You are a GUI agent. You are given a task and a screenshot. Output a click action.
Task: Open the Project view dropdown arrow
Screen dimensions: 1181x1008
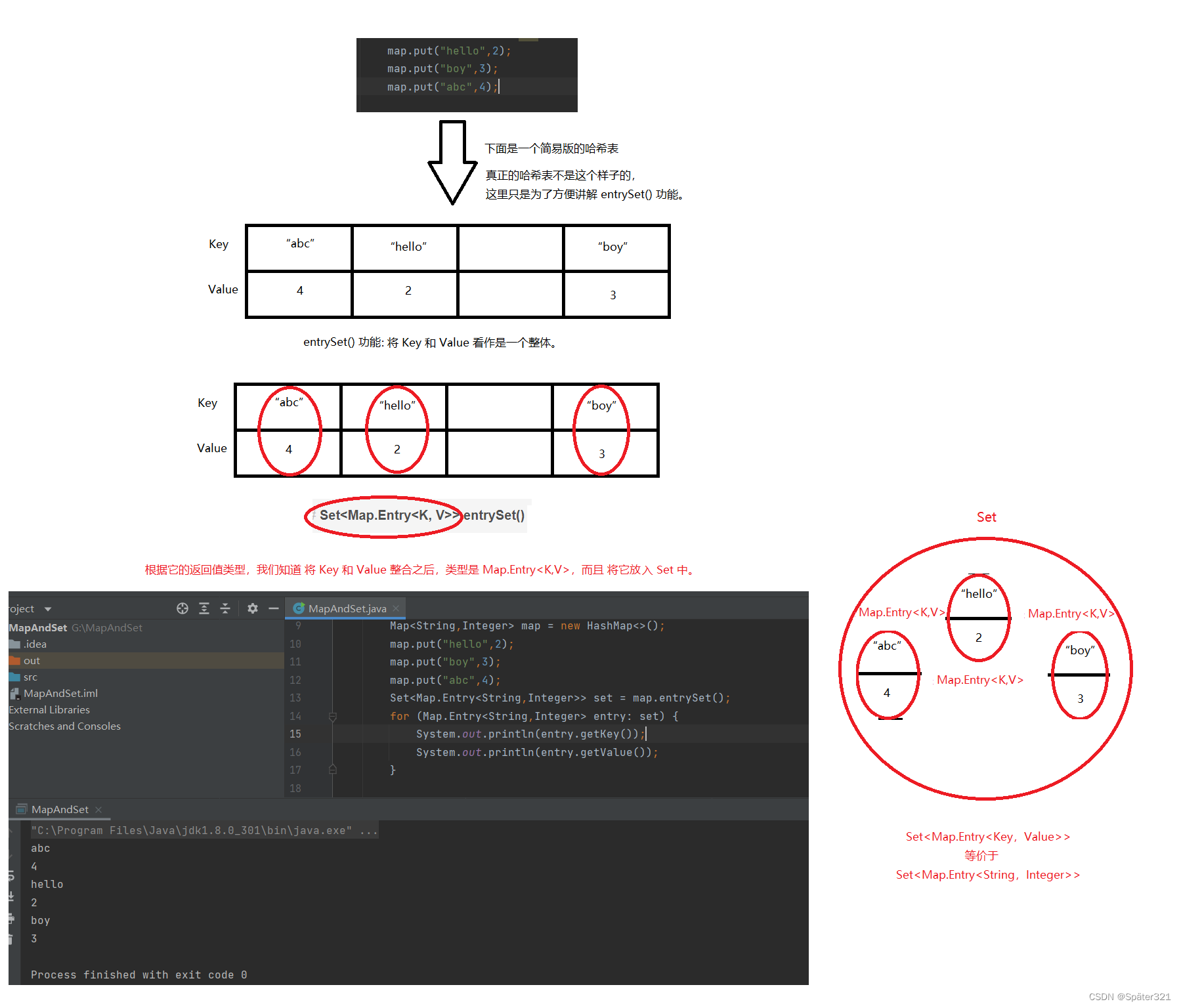pyautogui.click(x=48, y=609)
